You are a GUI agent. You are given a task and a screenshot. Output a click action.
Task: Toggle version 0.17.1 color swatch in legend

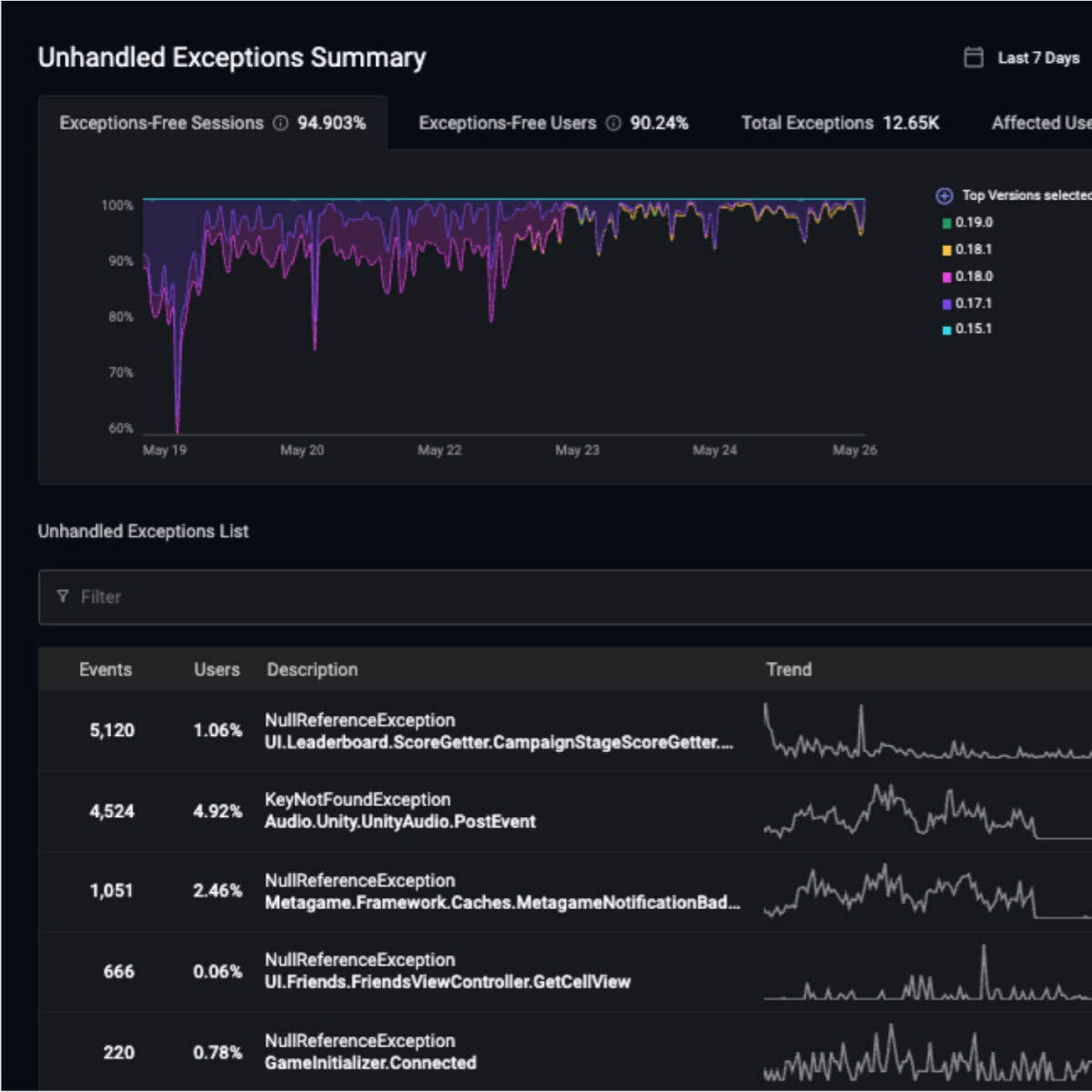(946, 302)
